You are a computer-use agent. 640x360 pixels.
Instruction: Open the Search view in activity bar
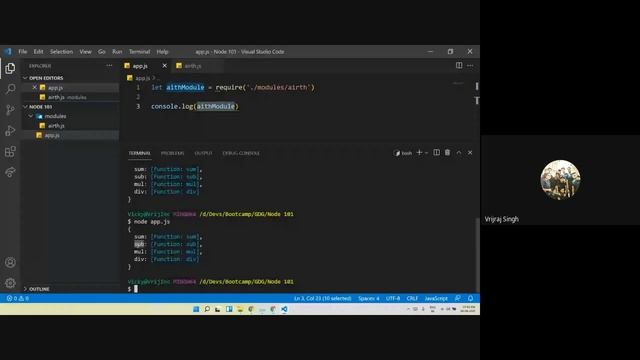pyautogui.click(x=10, y=89)
